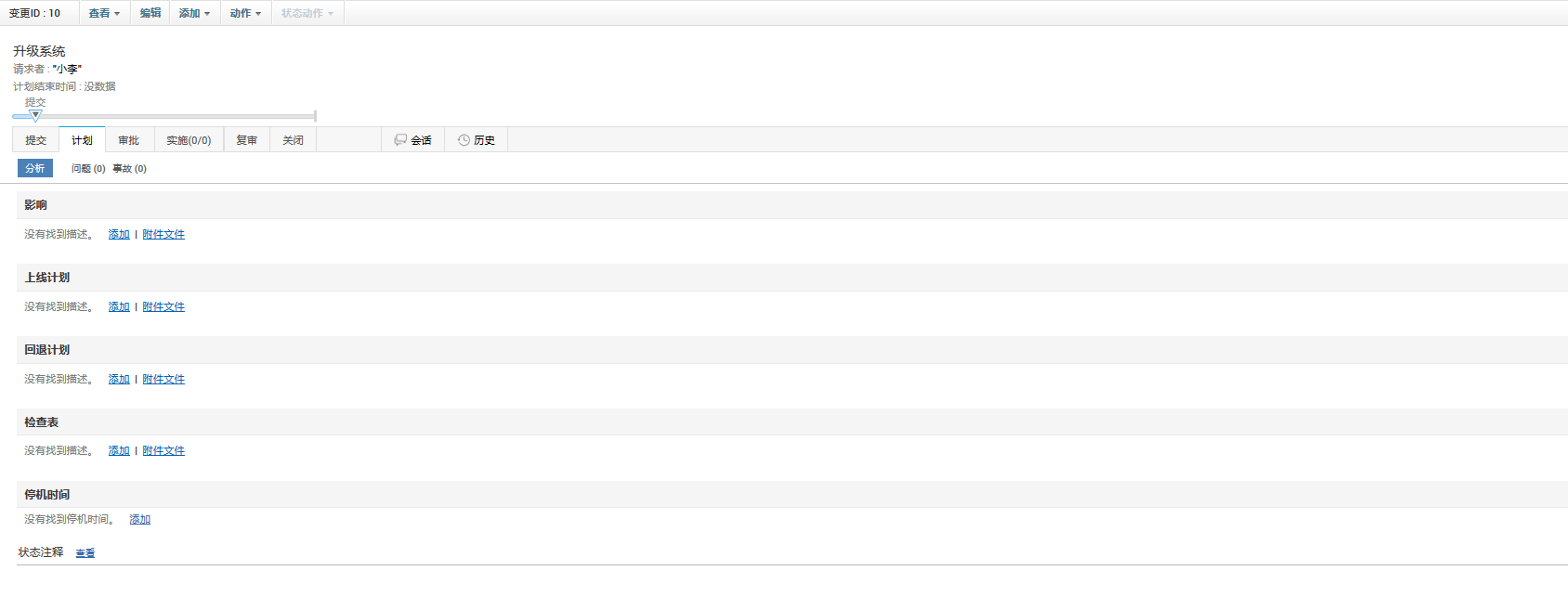Select the 分析 sub-tab button
This screenshot has height=610, width=1568.
coord(35,168)
